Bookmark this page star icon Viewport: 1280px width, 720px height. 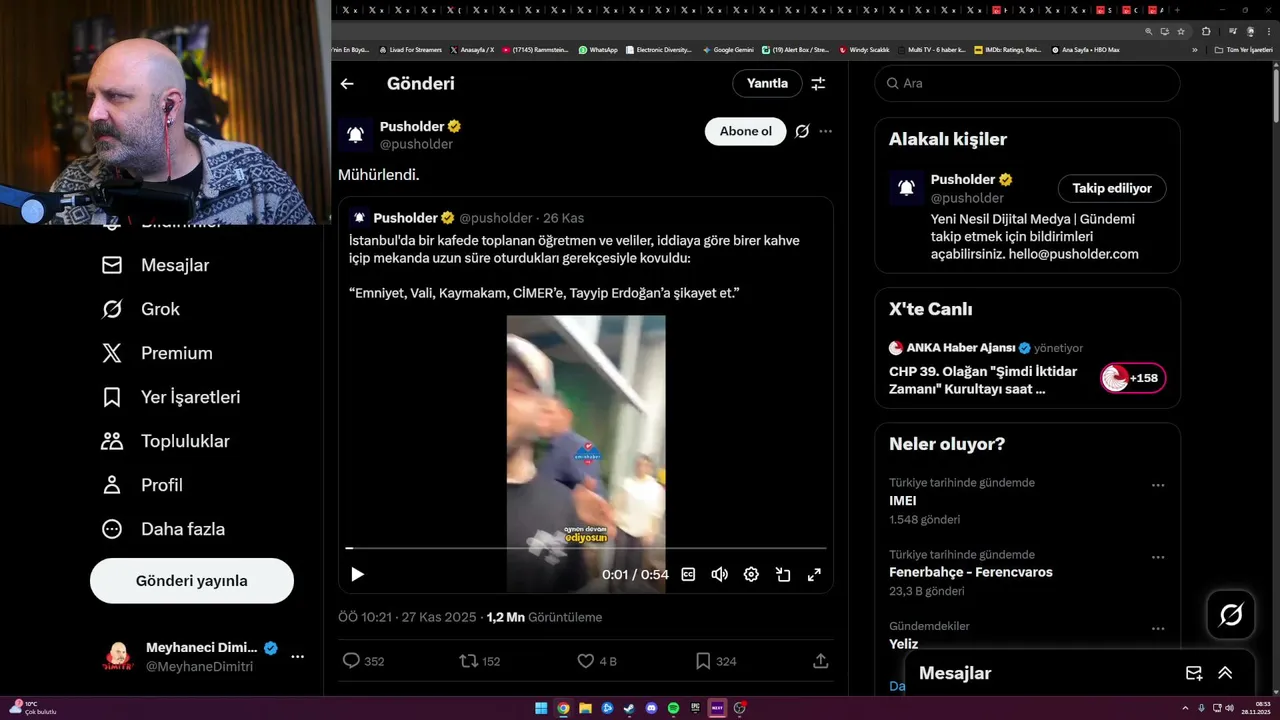coord(1181,31)
